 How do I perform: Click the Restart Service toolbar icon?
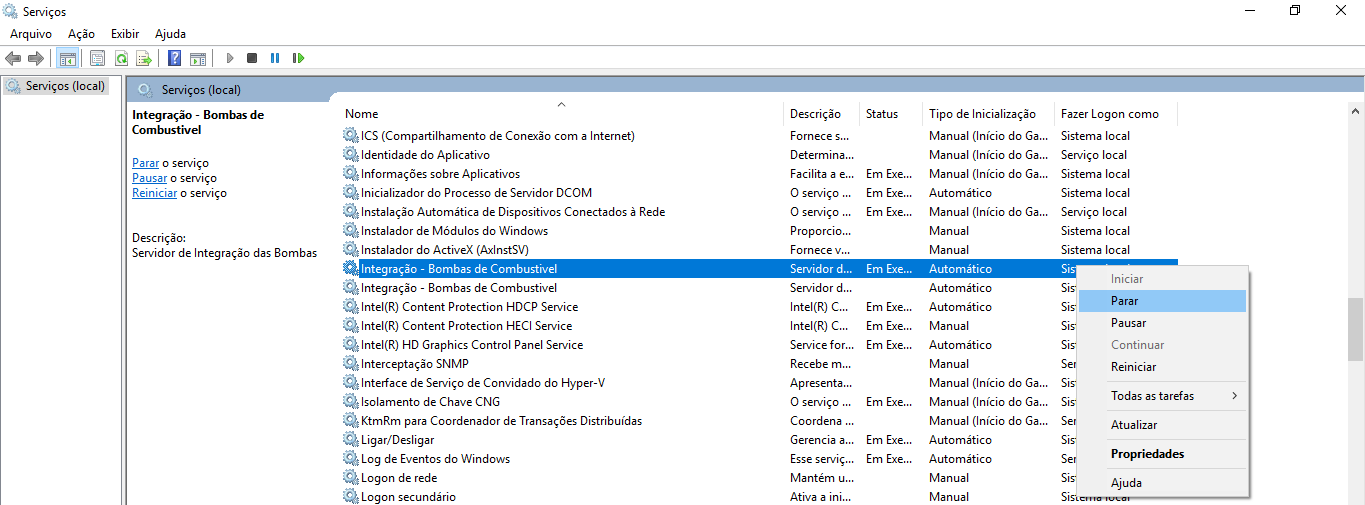[x=298, y=58]
